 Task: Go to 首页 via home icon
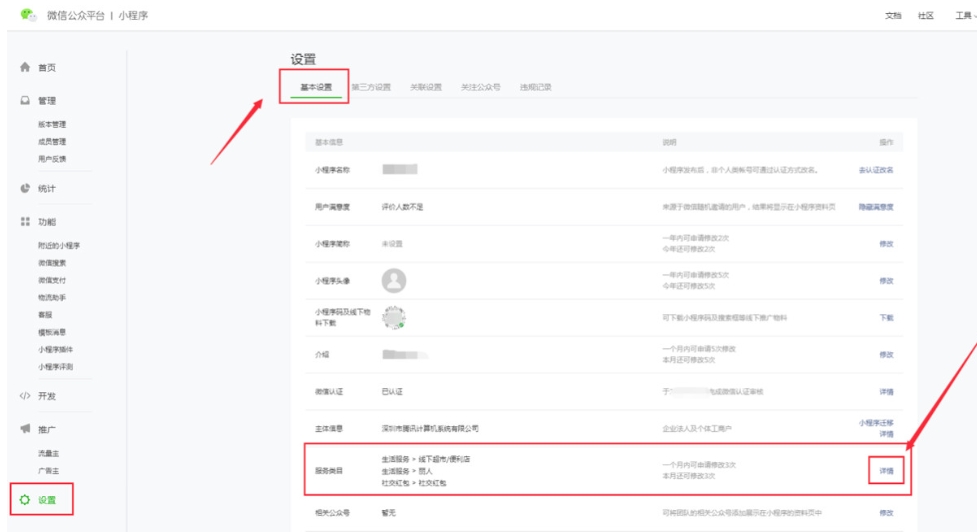click(x=25, y=68)
